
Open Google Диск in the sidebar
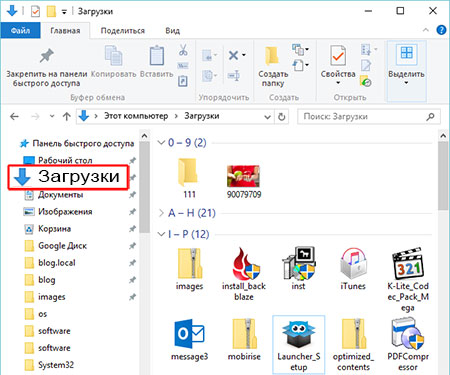click(62, 246)
